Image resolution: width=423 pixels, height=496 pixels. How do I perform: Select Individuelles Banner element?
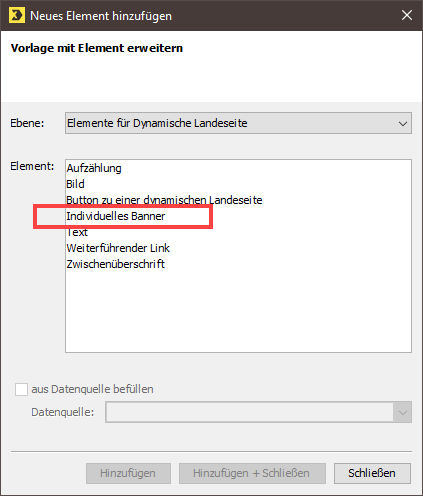click(116, 216)
